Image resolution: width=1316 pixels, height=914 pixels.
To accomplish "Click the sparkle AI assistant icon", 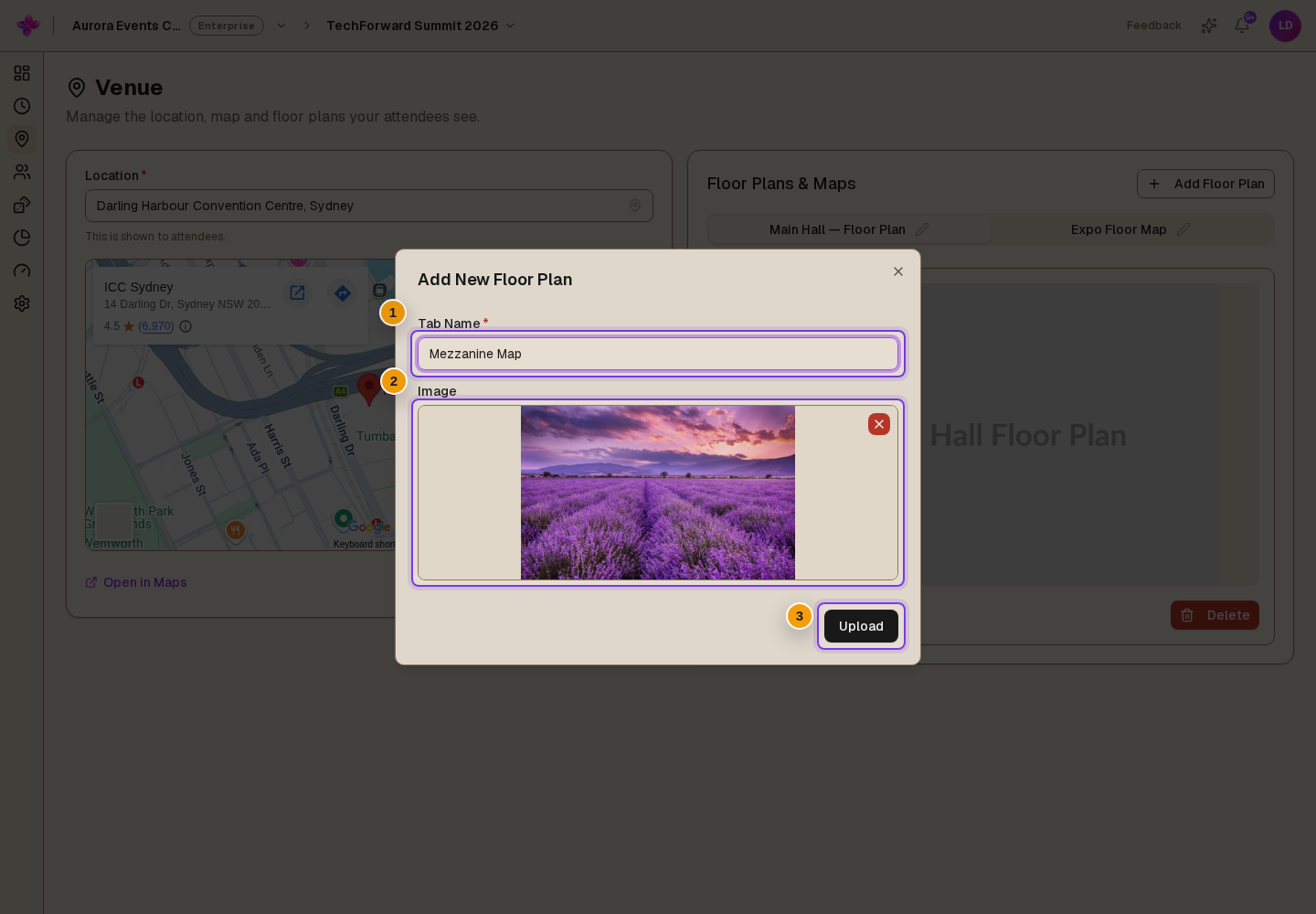I will coord(1209,26).
